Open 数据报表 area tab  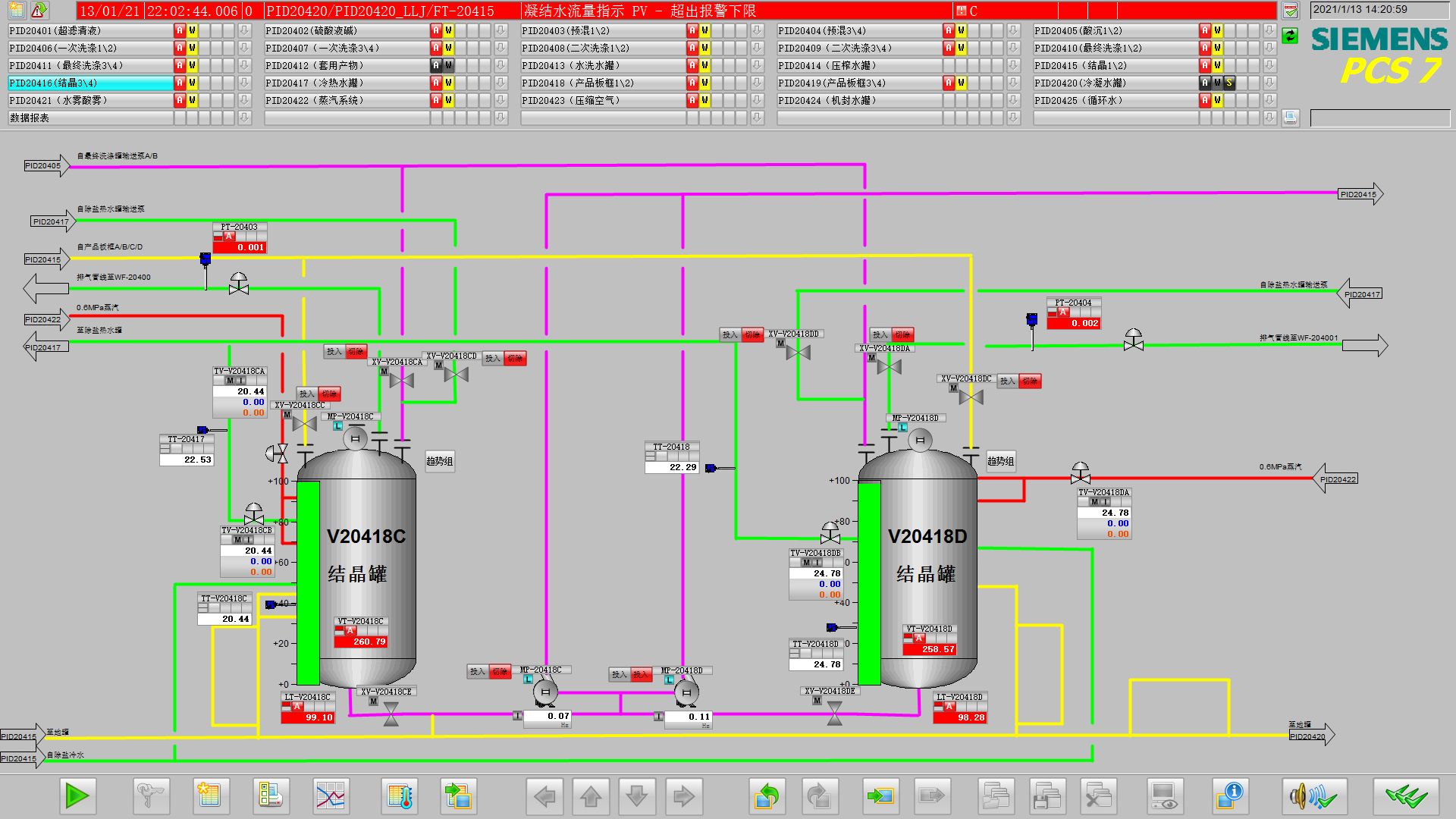tap(89, 118)
